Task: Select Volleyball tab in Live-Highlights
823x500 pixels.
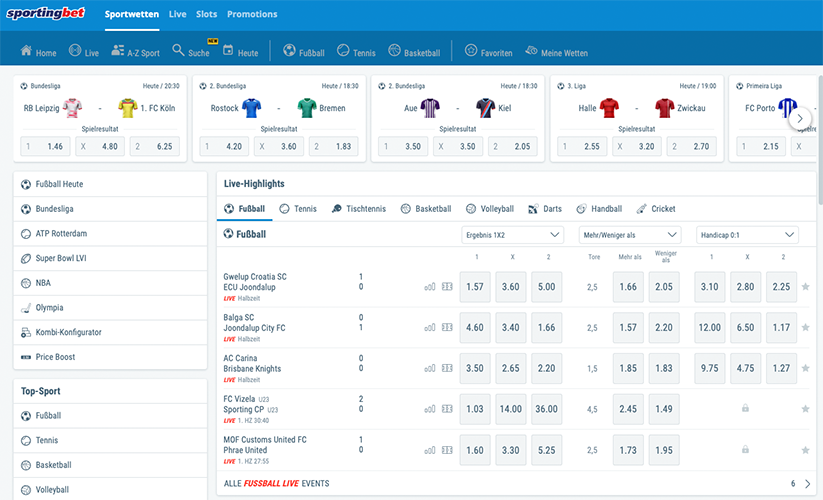Action: pos(490,209)
